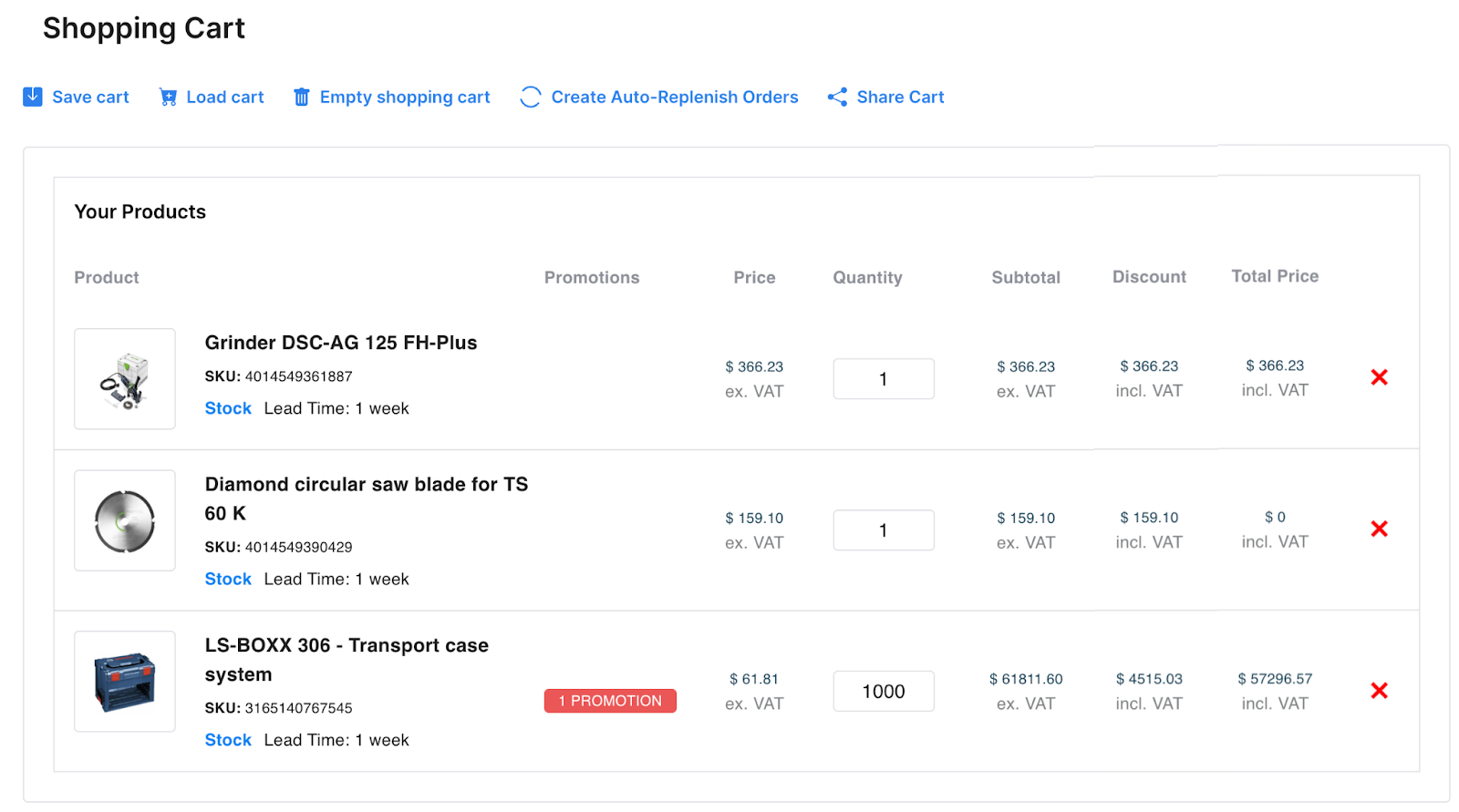The image size is (1459, 812).
Task: Select Save cart link
Action: [x=90, y=97]
